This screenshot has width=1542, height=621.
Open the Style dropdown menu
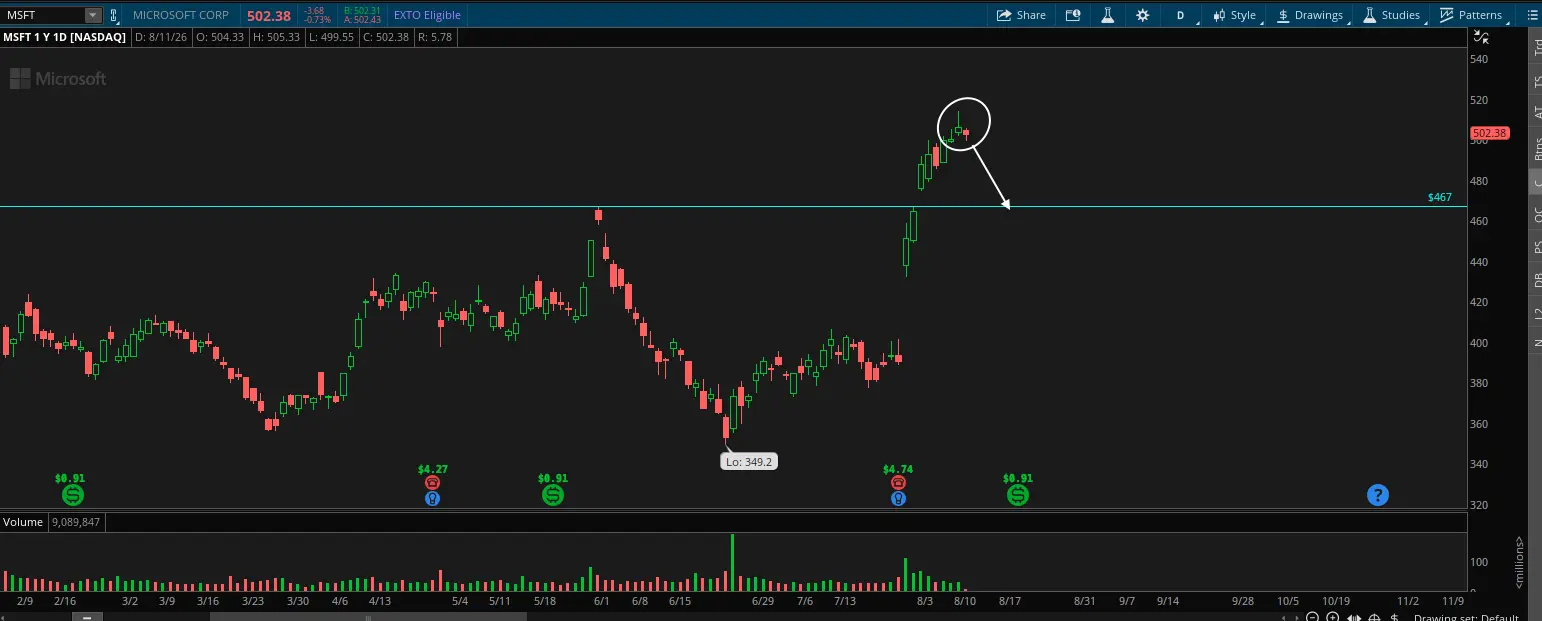[x=1235, y=15]
